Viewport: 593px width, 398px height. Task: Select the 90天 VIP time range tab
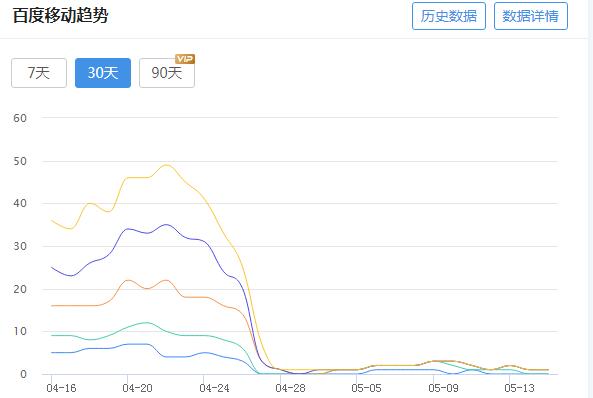pyautogui.click(x=167, y=73)
